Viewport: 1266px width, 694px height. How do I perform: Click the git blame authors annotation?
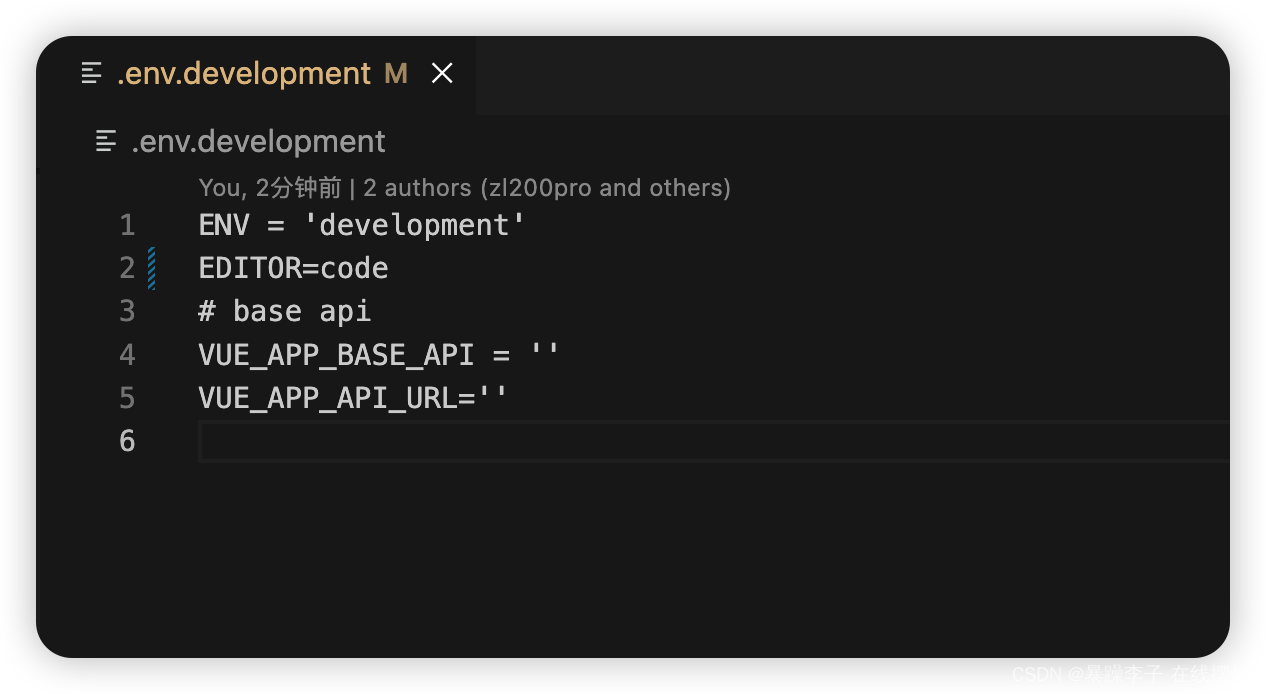pos(464,187)
